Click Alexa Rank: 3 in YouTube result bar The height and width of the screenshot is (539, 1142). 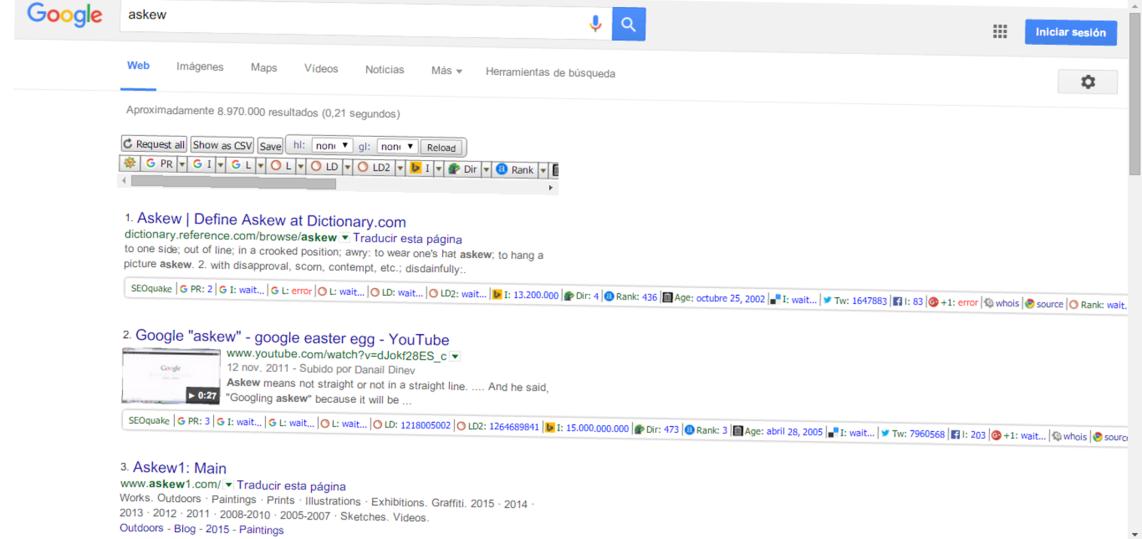pos(706,430)
